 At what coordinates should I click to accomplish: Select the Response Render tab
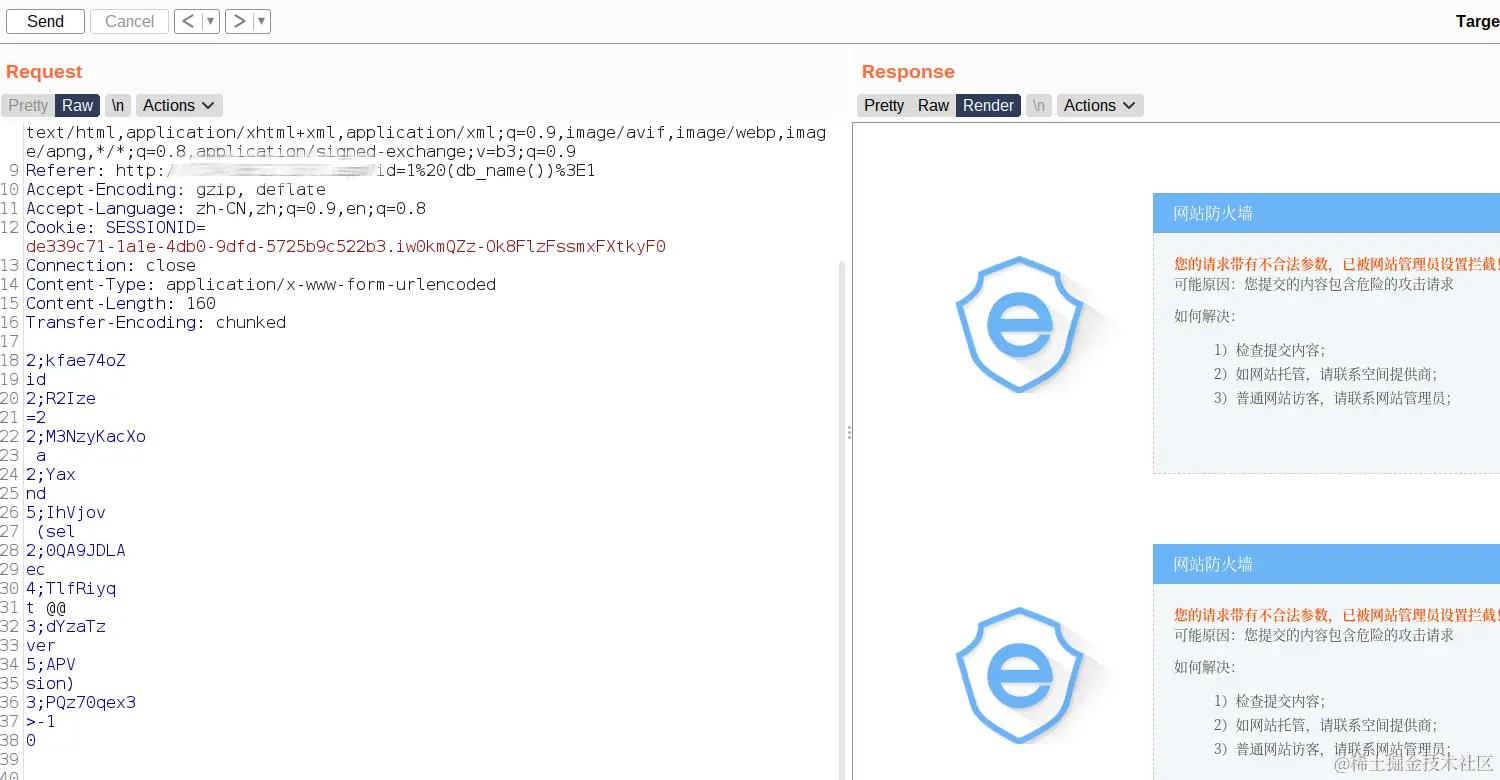tap(988, 105)
